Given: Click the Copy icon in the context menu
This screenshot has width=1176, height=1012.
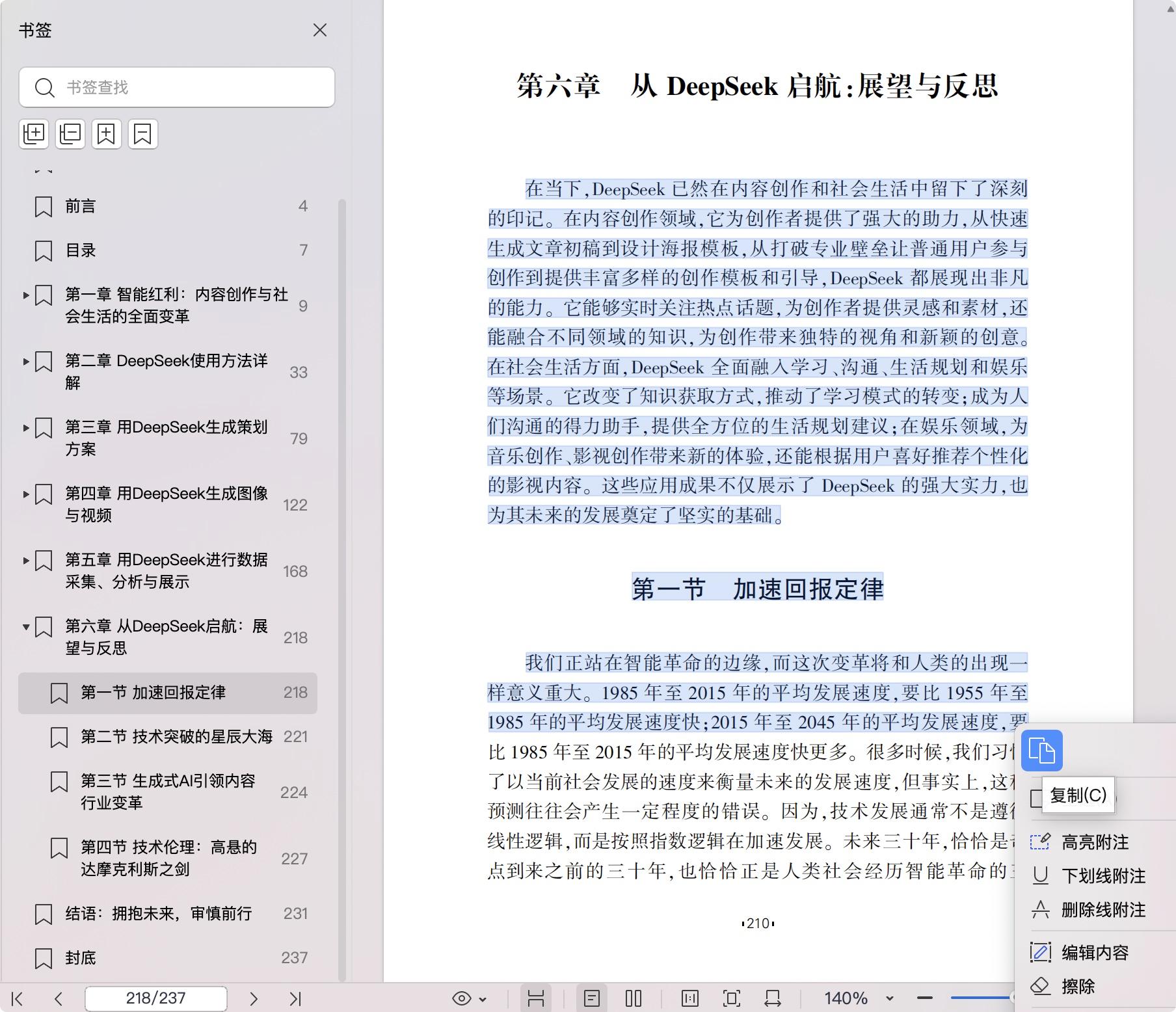Looking at the screenshot, I should click(x=1041, y=751).
